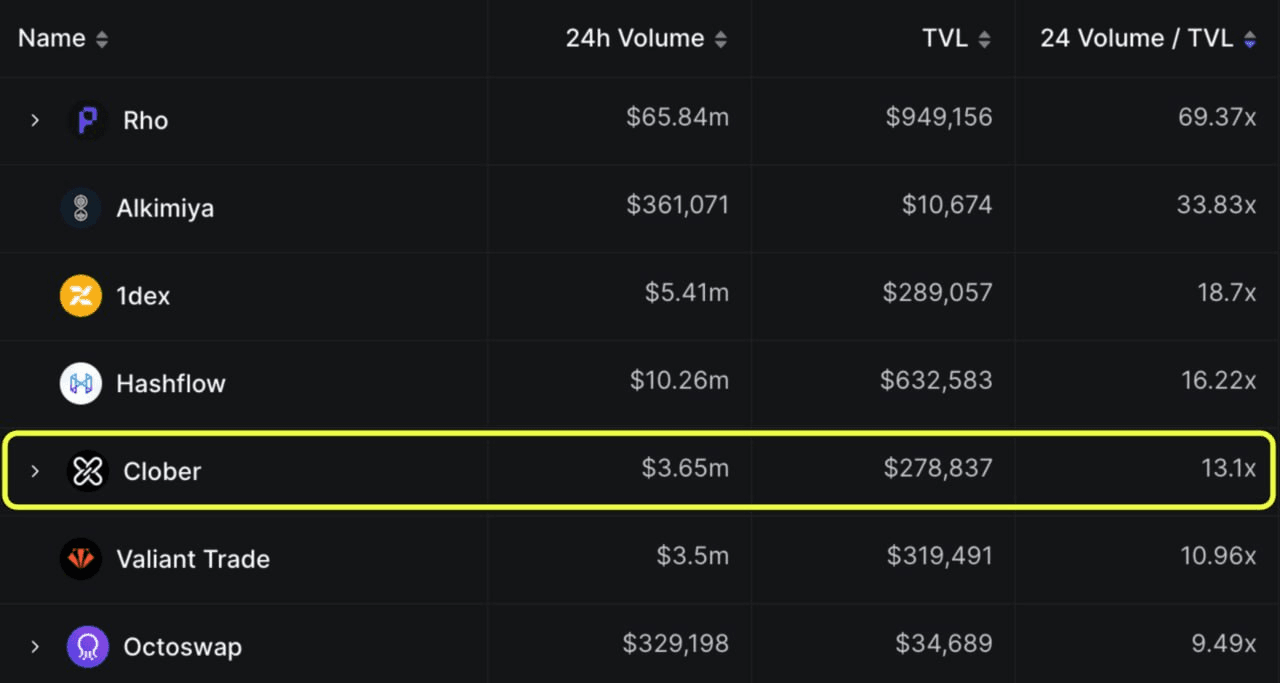Sort by Name using its sort arrows
The width and height of the screenshot is (1280, 683).
[101, 40]
